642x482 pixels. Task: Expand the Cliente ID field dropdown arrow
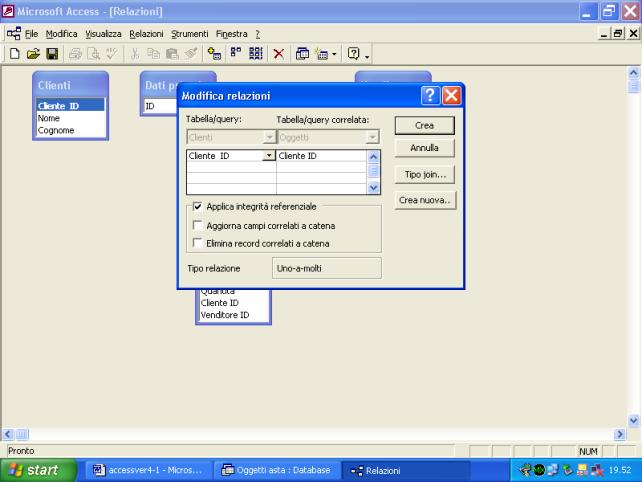pos(269,156)
